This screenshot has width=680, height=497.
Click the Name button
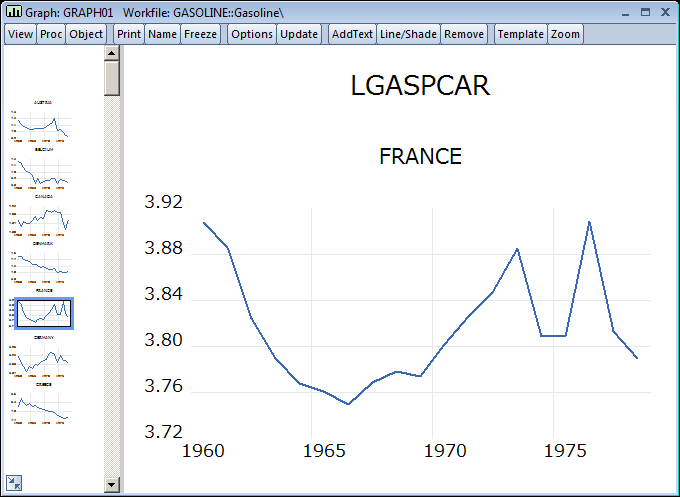coord(162,34)
